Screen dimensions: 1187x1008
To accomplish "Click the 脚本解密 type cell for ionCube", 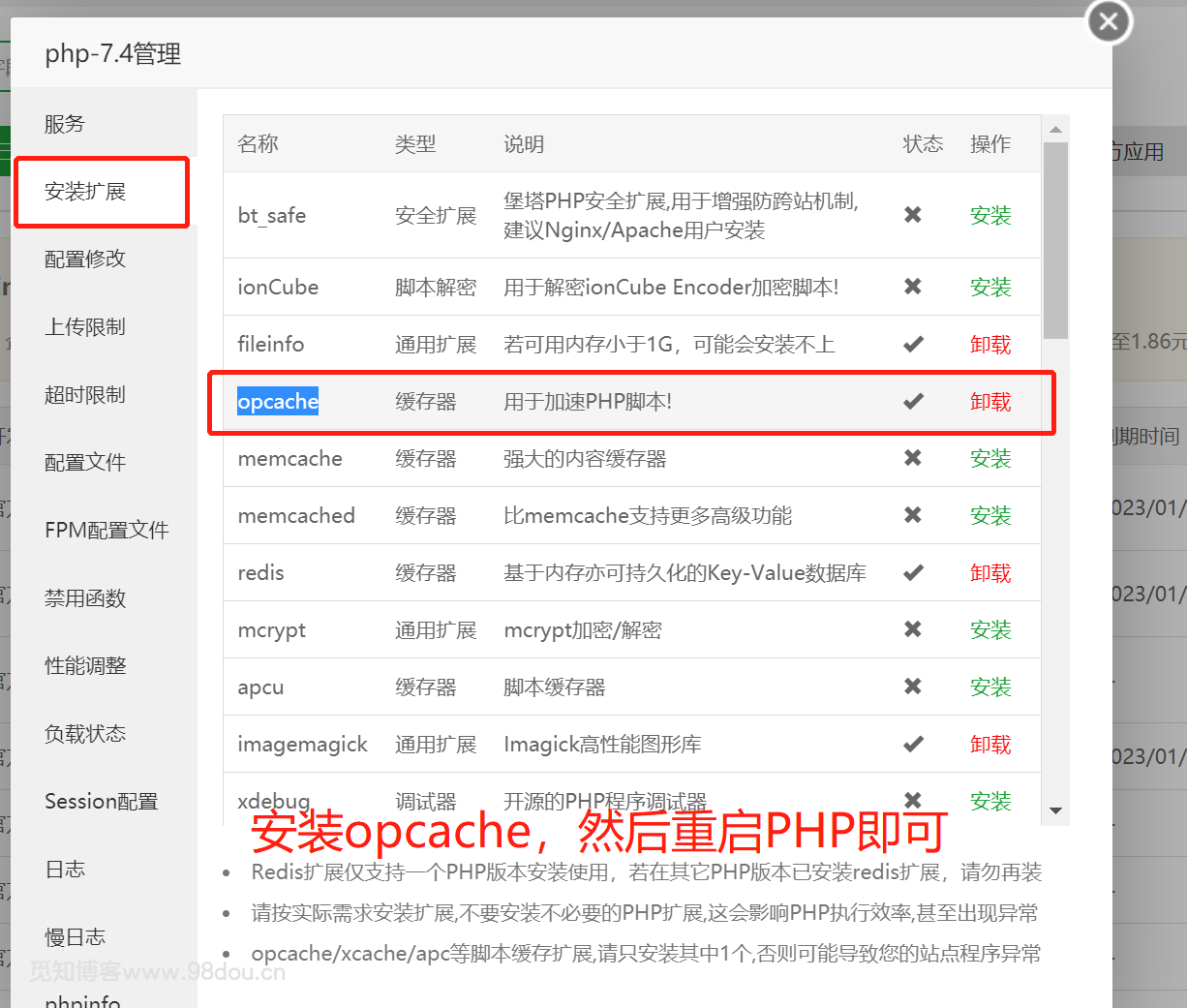I will tap(436, 287).
